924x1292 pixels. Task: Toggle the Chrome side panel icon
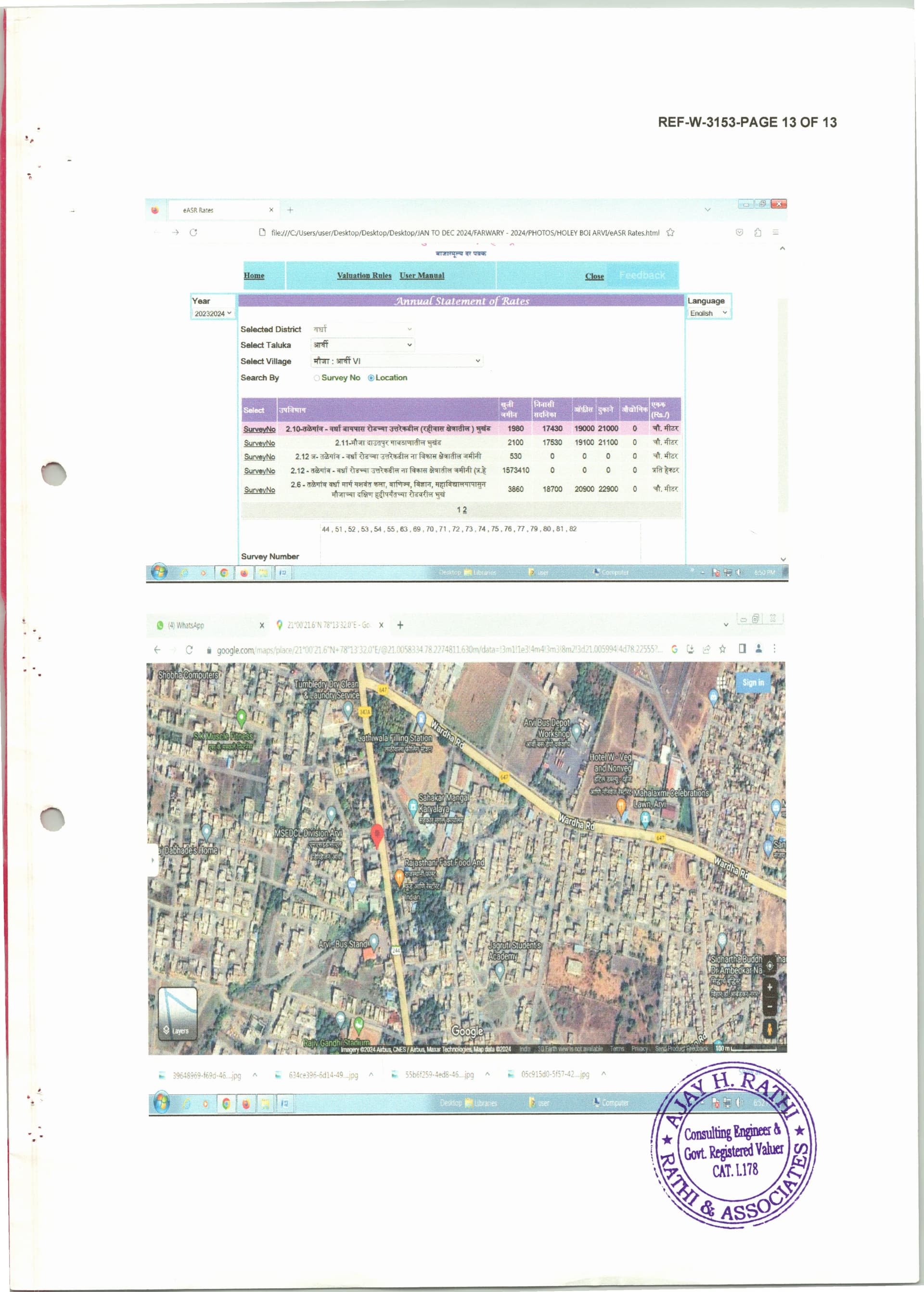coord(742,648)
